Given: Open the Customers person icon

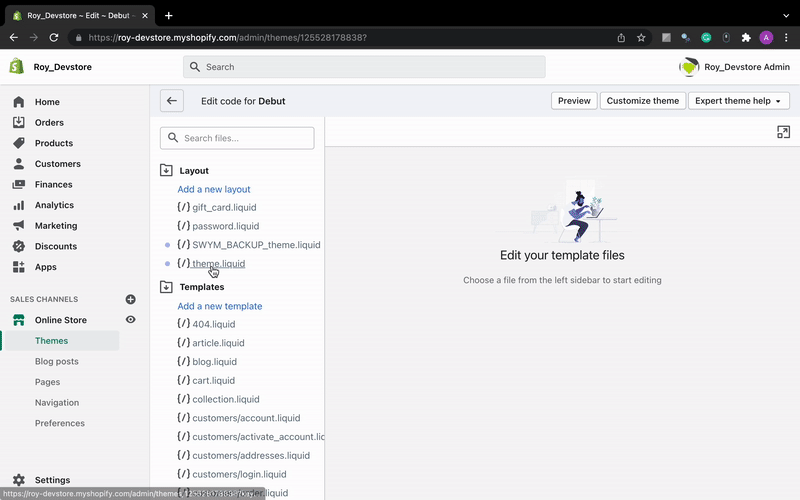Looking at the screenshot, I should coord(19,164).
